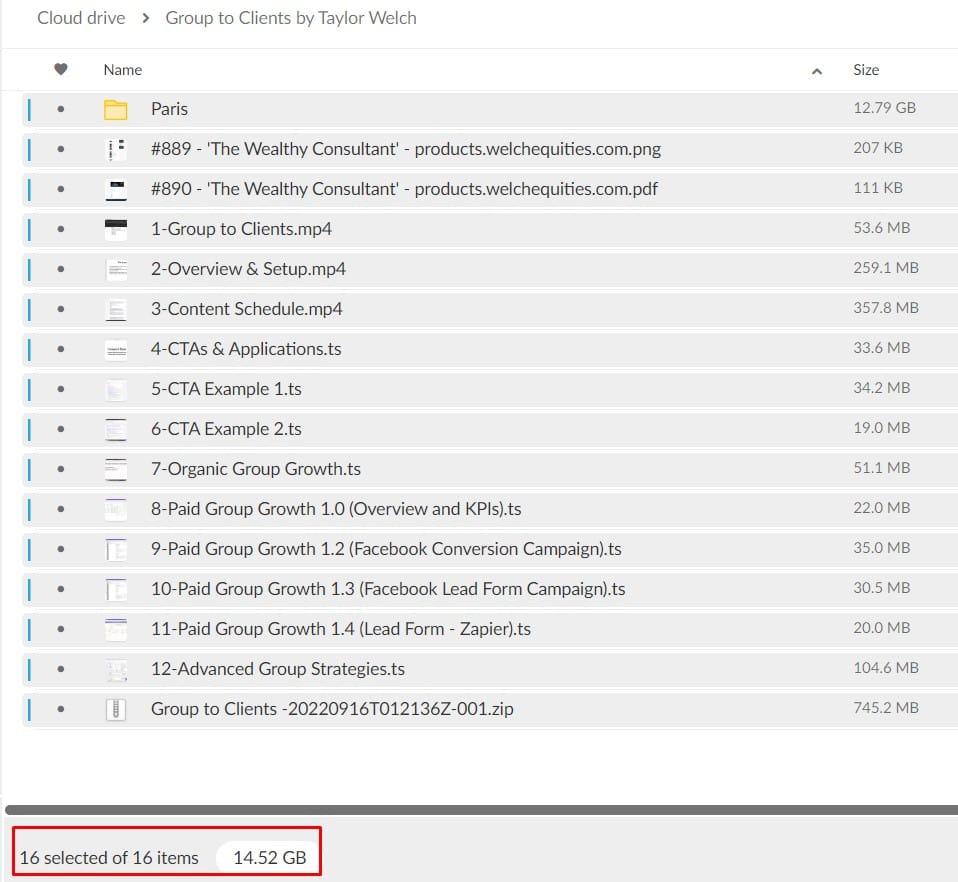The image size is (958, 882).
Task: Select the 4-CTAs & Applications.ts file name
Action: 246,349
